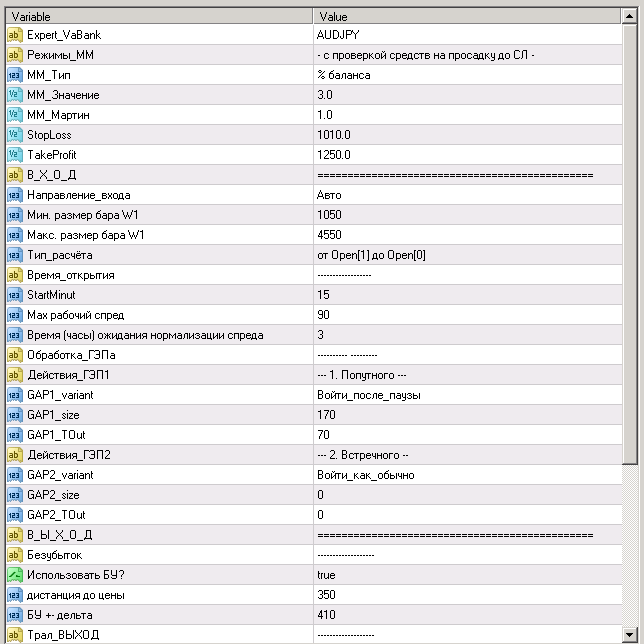Select the 'GAP2_size' variable name
This screenshot has height=644, width=644.
click(53, 495)
